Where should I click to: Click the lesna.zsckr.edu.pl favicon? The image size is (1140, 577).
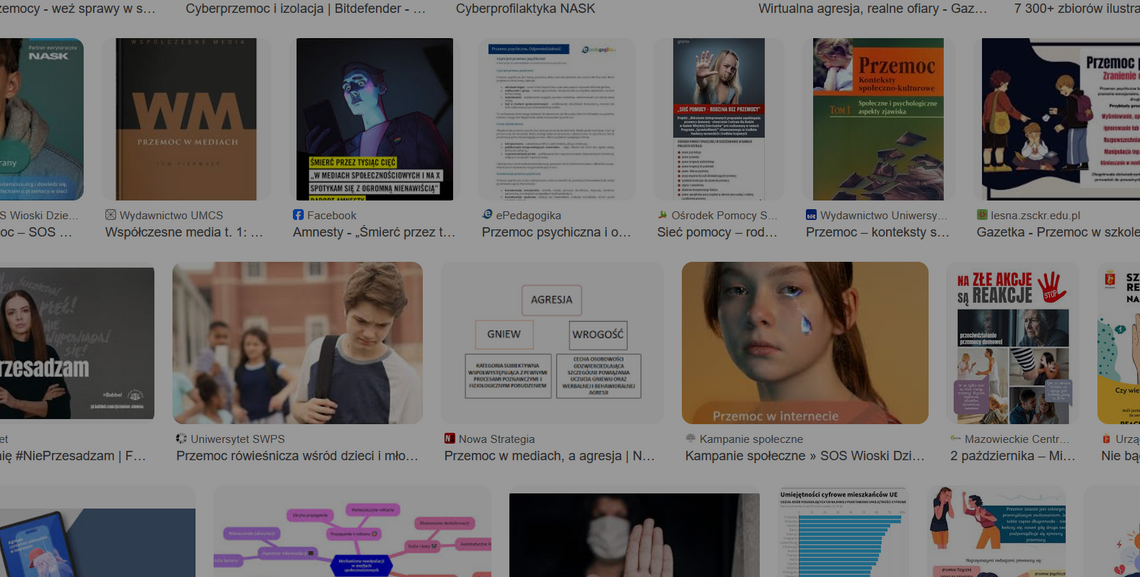[x=982, y=215]
